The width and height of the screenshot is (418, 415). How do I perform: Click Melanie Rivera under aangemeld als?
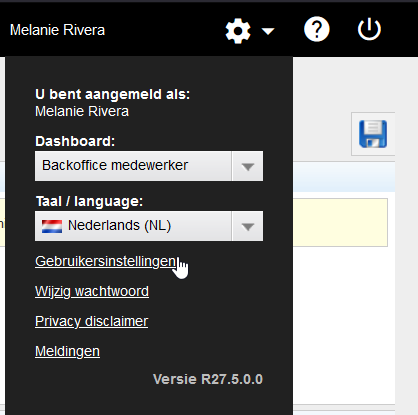click(x=82, y=111)
